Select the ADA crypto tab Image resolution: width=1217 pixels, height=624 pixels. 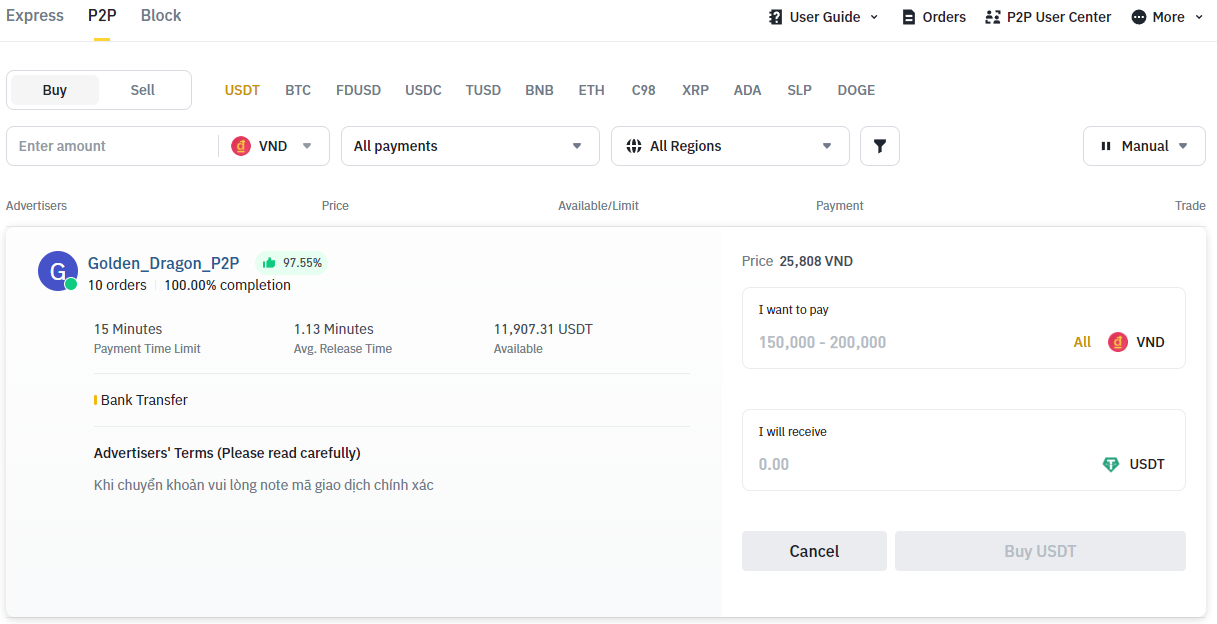coord(747,90)
